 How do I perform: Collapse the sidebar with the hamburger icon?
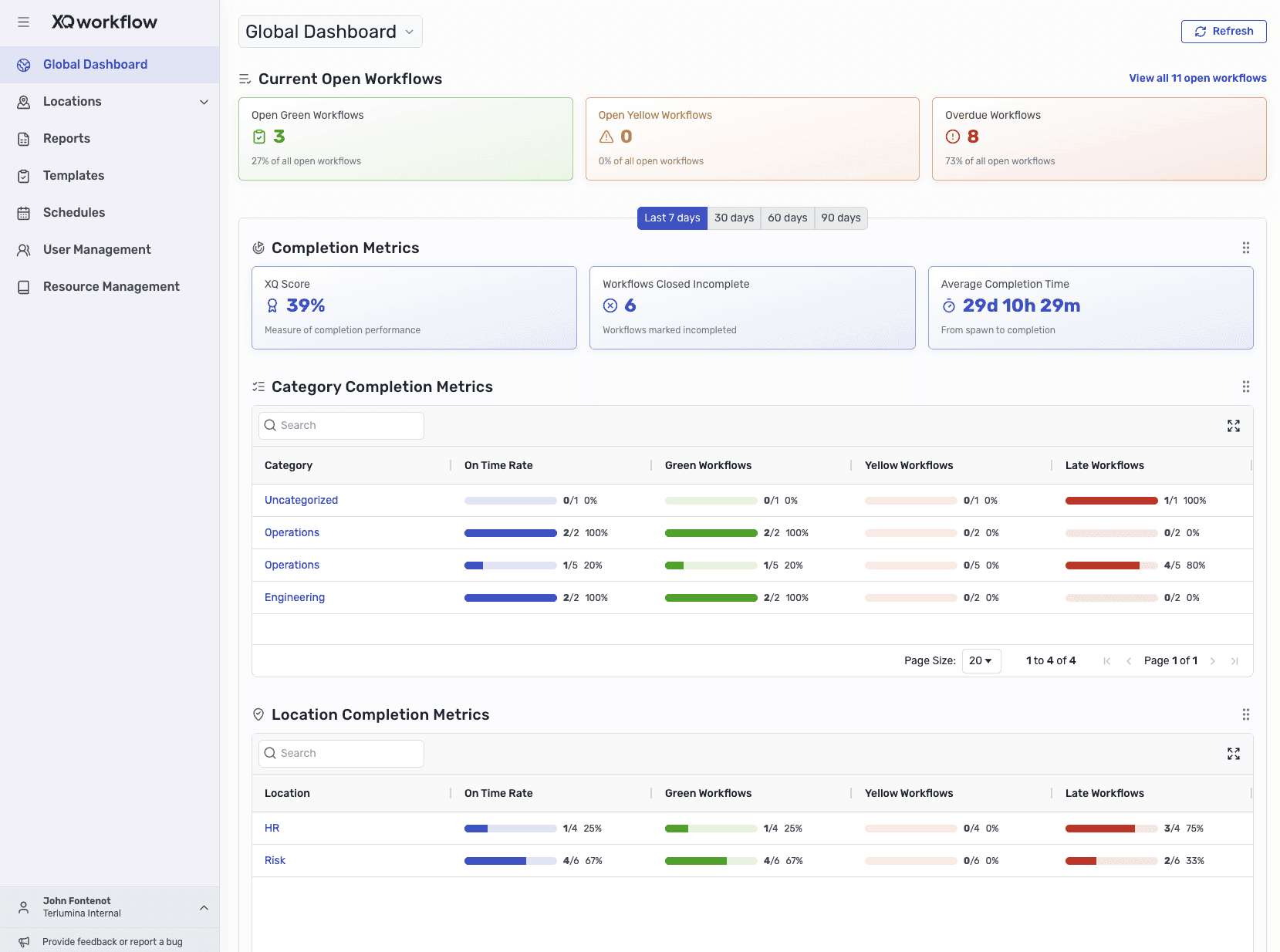coord(23,22)
